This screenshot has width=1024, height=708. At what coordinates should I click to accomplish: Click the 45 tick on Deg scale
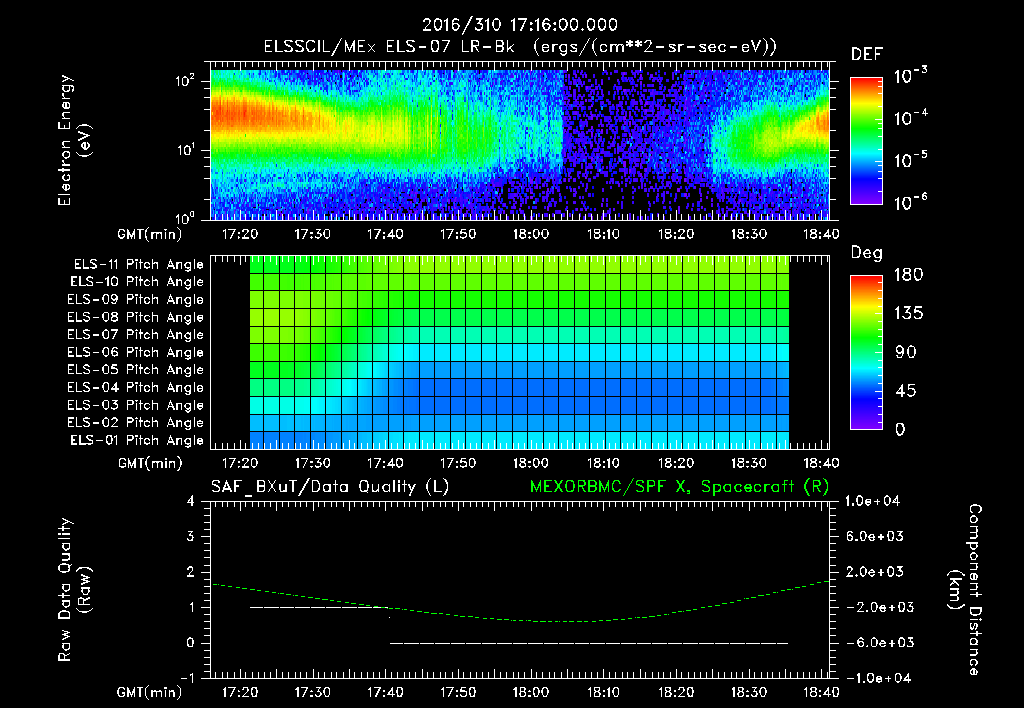906,391
